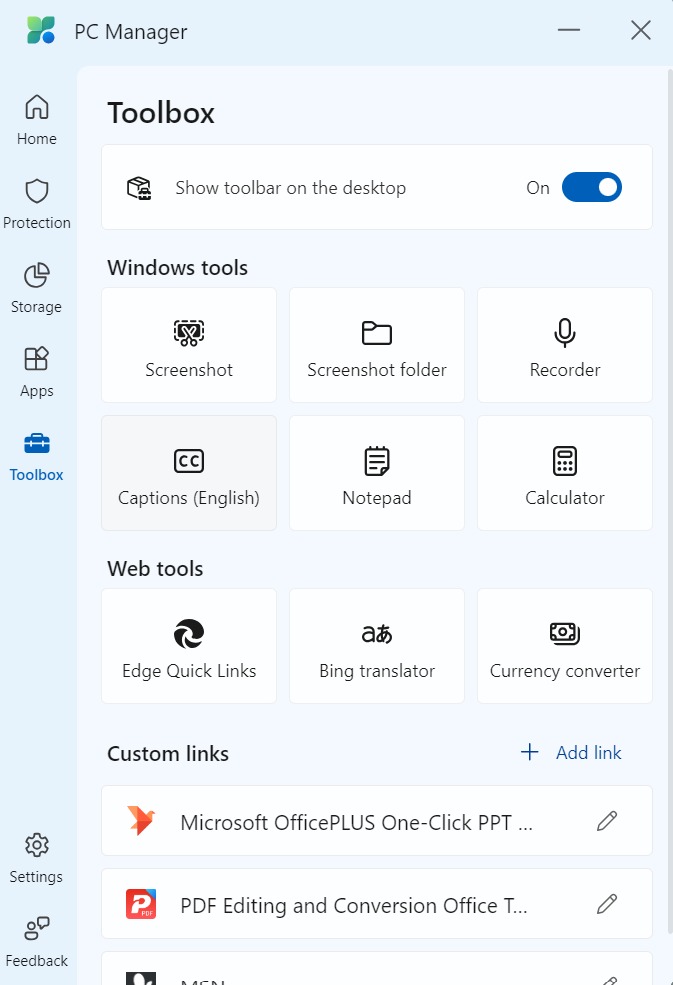The width and height of the screenshot is (673, 985).
Task: Click the 'Custom links' section heading
Action: [168, 753]
